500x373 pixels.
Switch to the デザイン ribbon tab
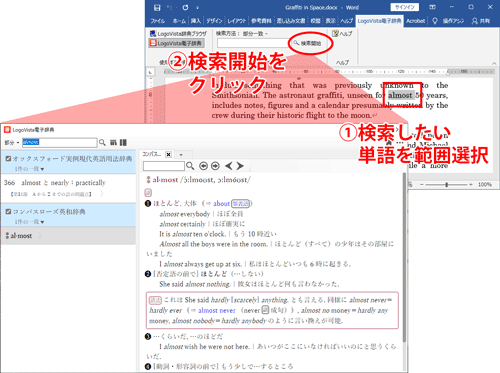[x=214, y=21]
